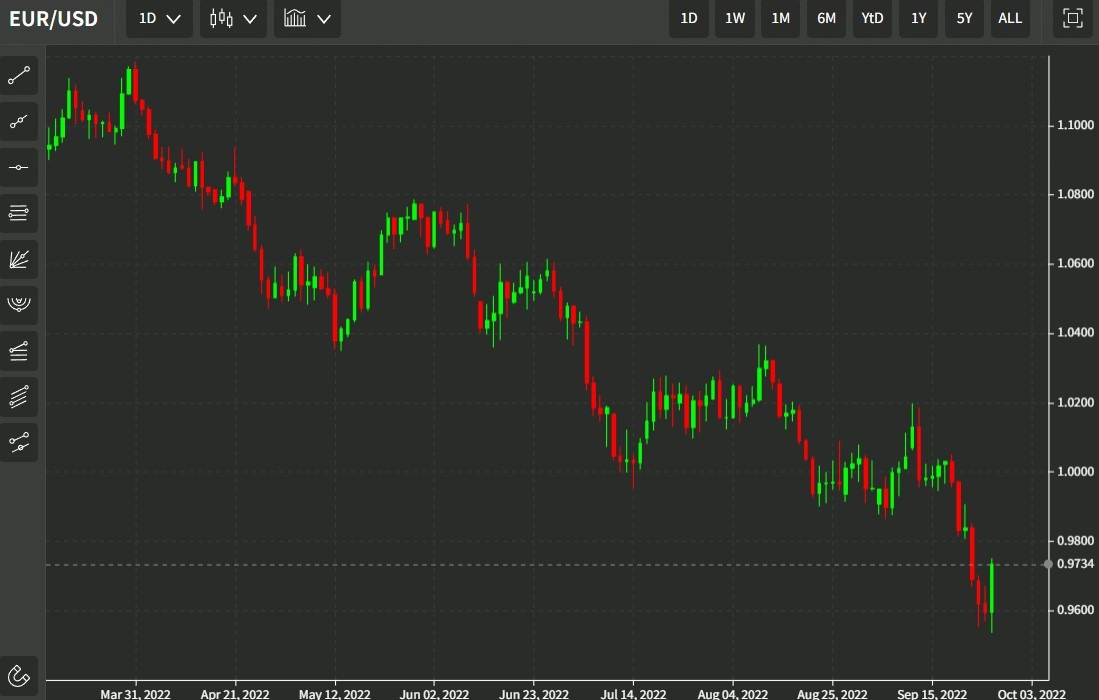Select the Fibonacci retracement tool
The image size is (1099, 700).
coord(19,351)
